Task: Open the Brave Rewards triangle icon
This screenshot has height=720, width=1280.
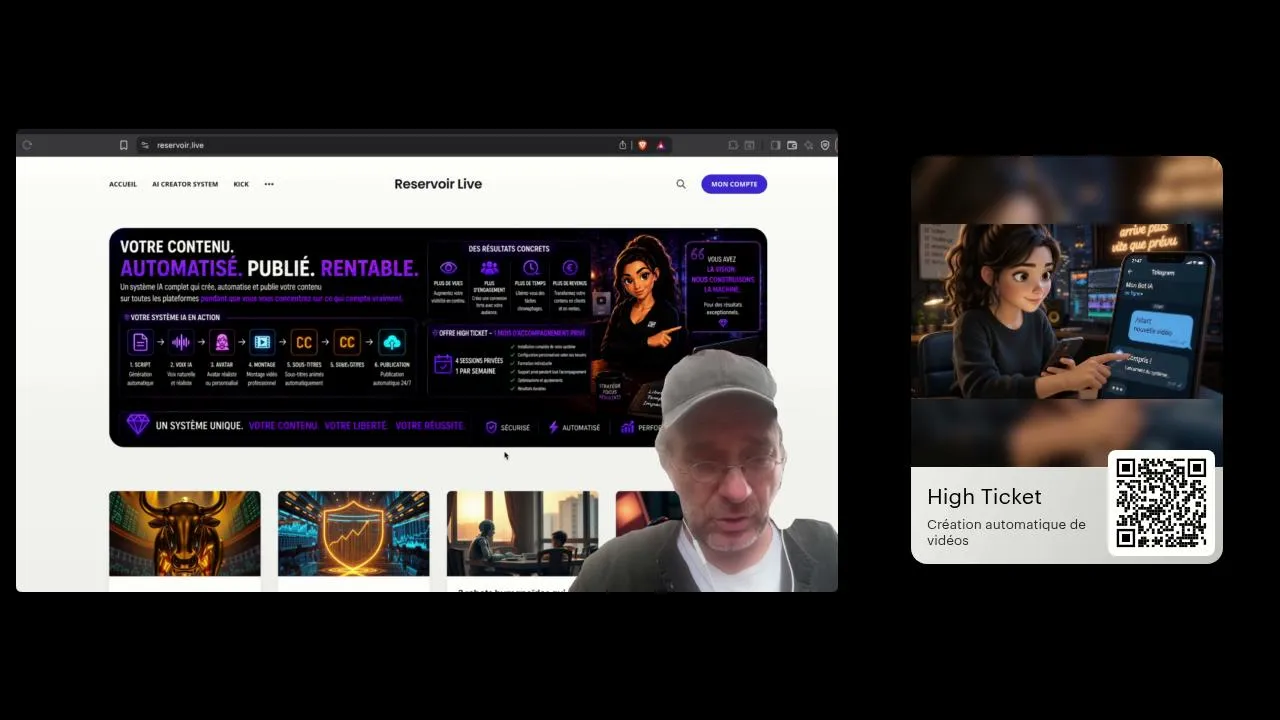Action: tap(660, 145)
